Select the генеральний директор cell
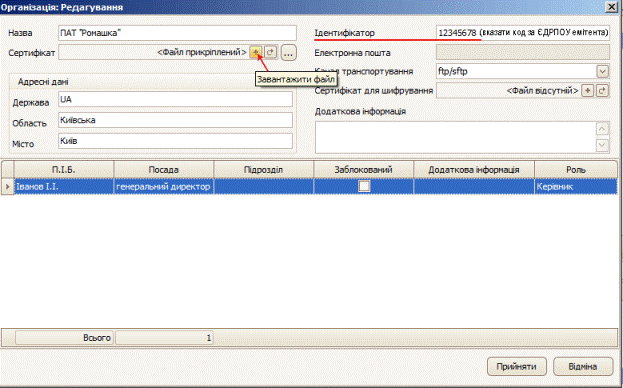Image resolution: width=623 pixels, height=388 pixels. click(164, 186)
